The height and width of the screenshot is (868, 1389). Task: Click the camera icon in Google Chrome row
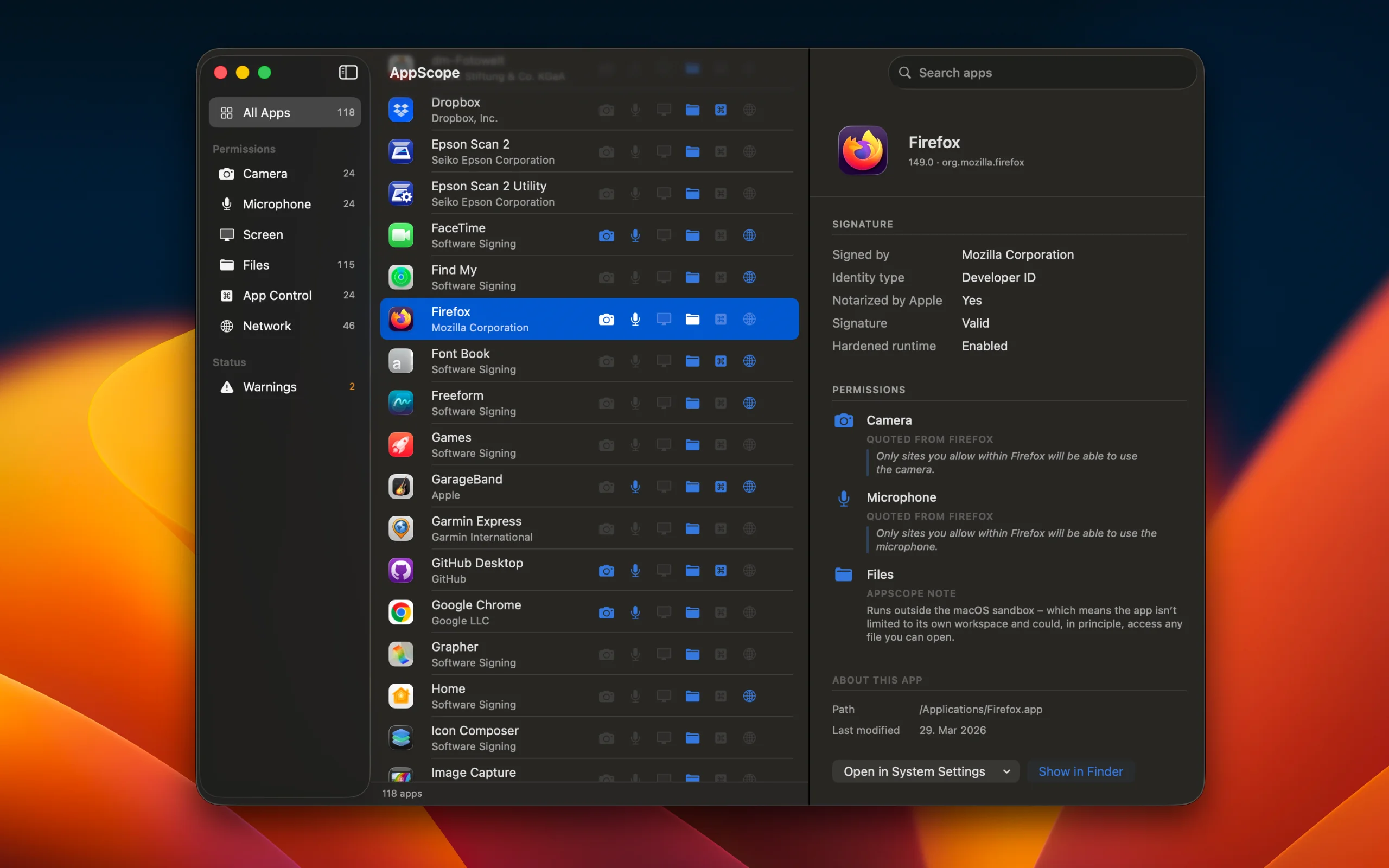tap(606, 612)
